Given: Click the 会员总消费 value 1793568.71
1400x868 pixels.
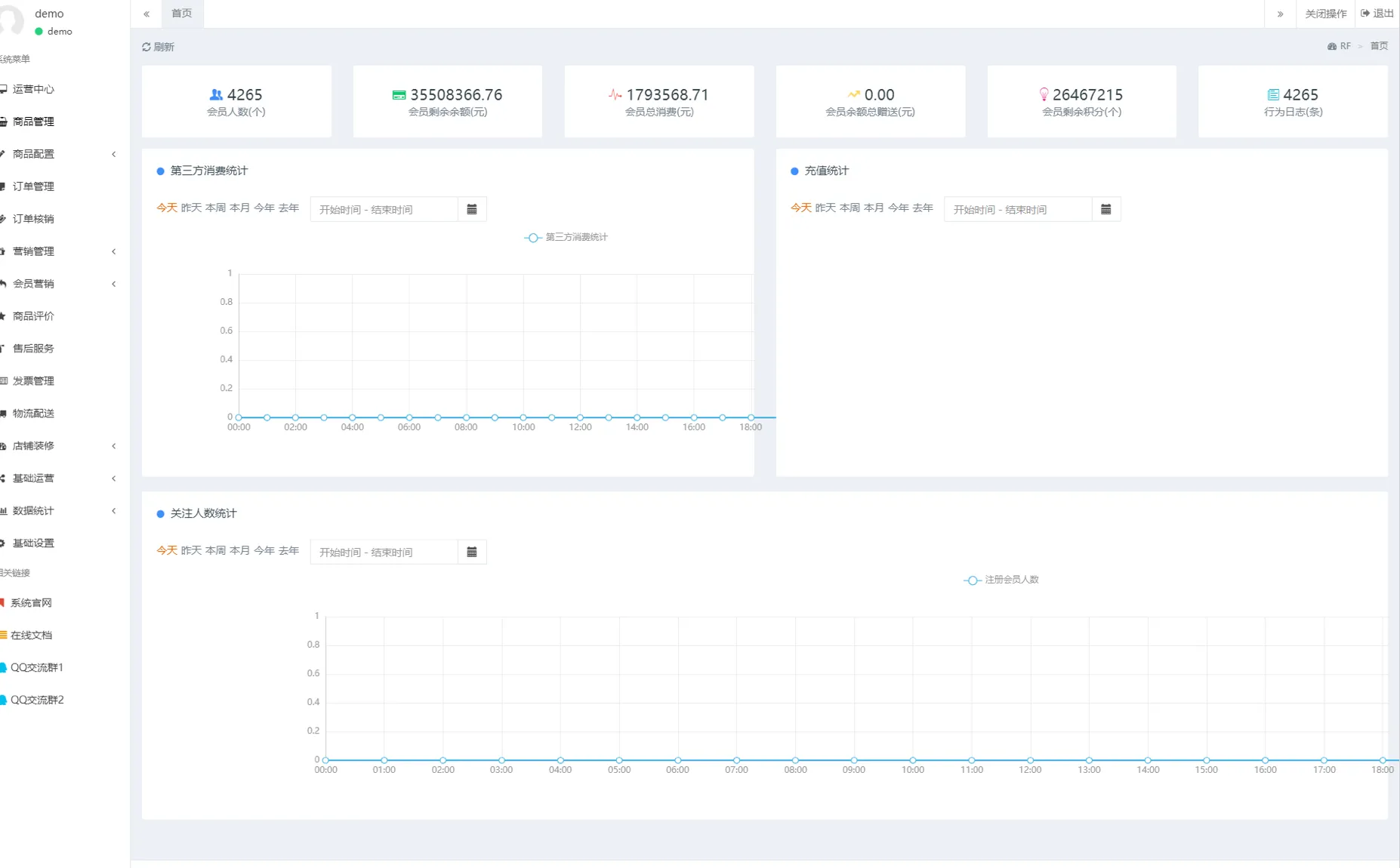Looking at the screenshot, I should (668, 94).
